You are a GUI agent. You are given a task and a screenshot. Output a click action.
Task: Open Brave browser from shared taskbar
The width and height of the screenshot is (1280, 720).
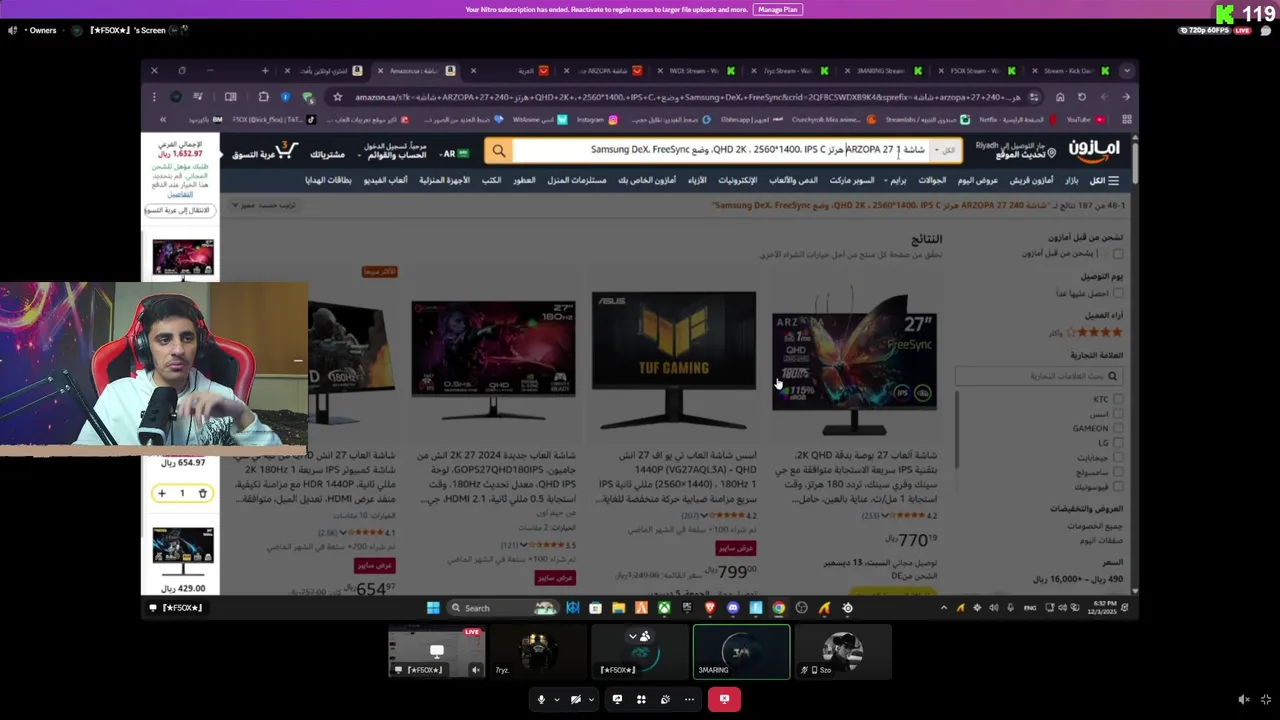click(710, 608)
